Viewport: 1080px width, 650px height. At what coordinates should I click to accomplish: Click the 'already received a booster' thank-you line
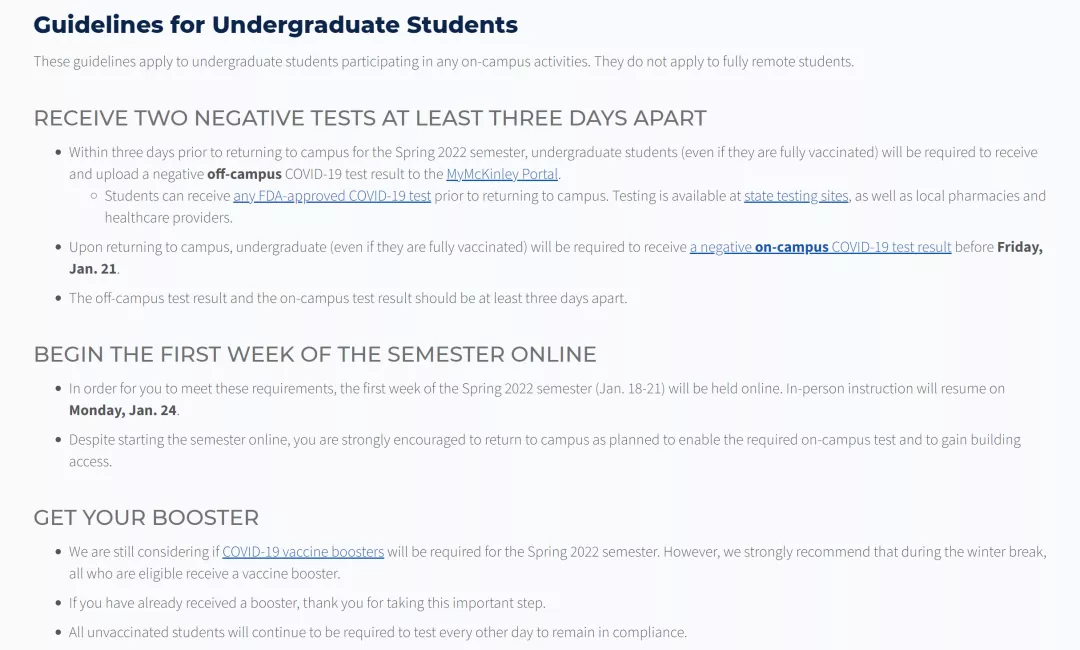(307, 603)
